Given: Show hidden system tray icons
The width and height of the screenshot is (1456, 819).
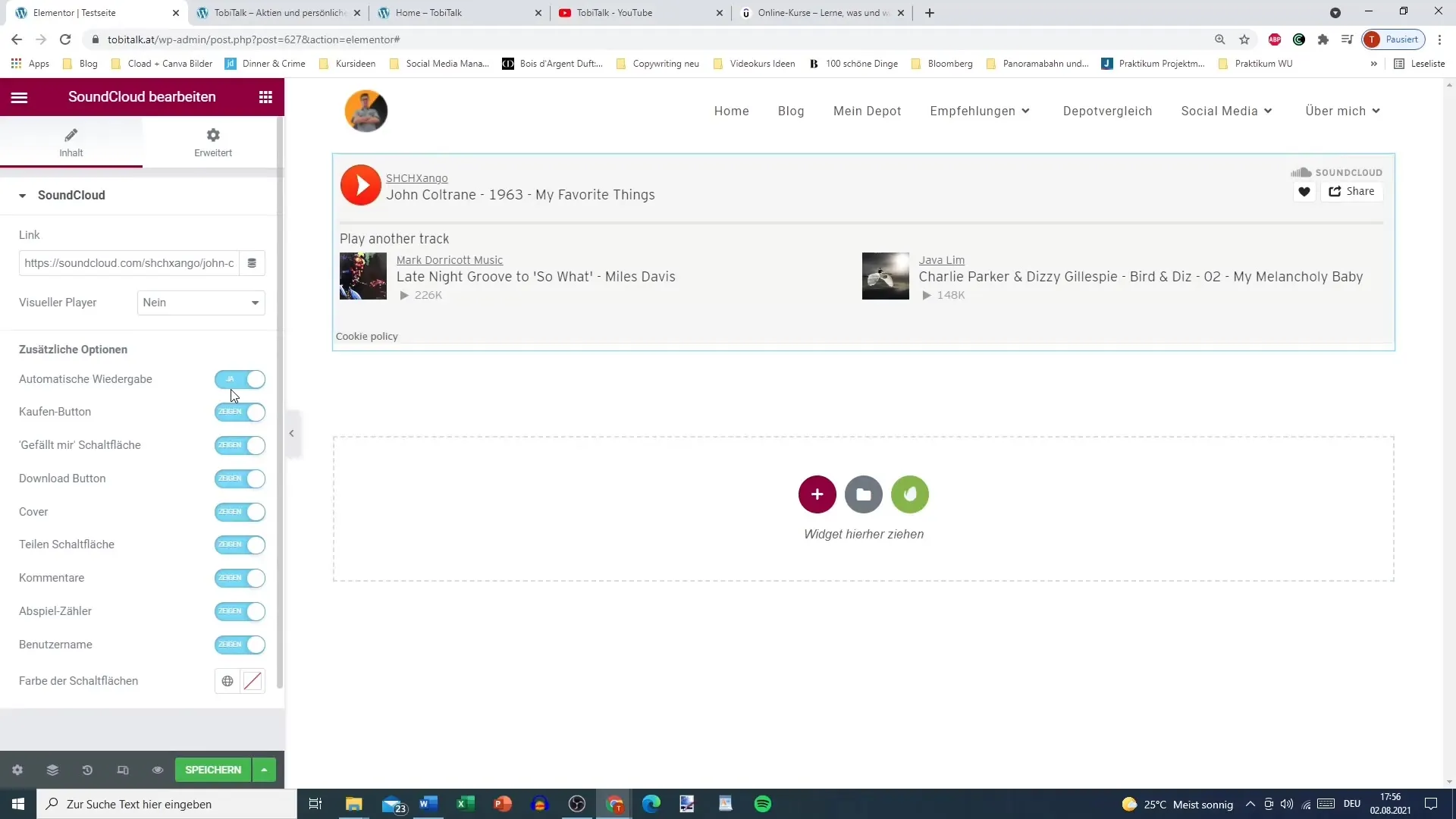Looking at the screenshot, I should [x=1250, y=804].
